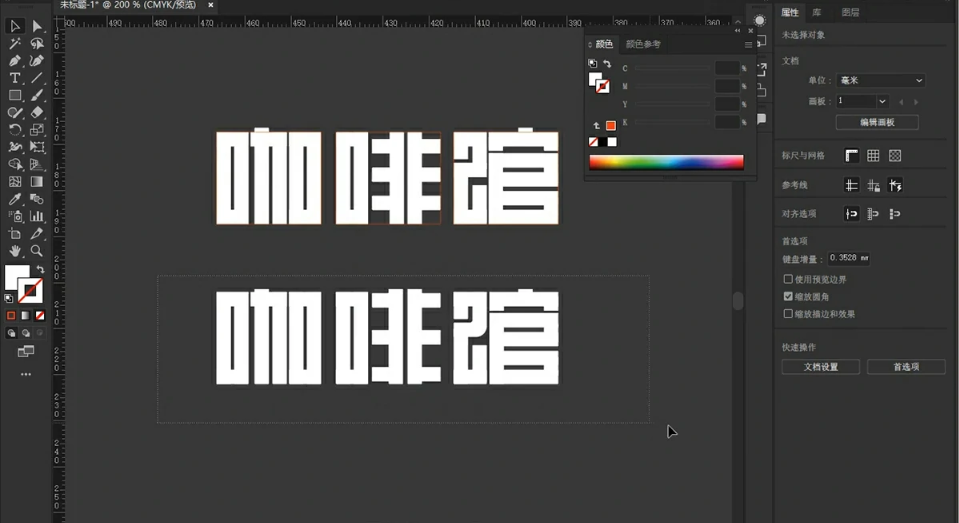959x523 pixels.
Task: Select the Shaper tool
Action: [15, 113]
